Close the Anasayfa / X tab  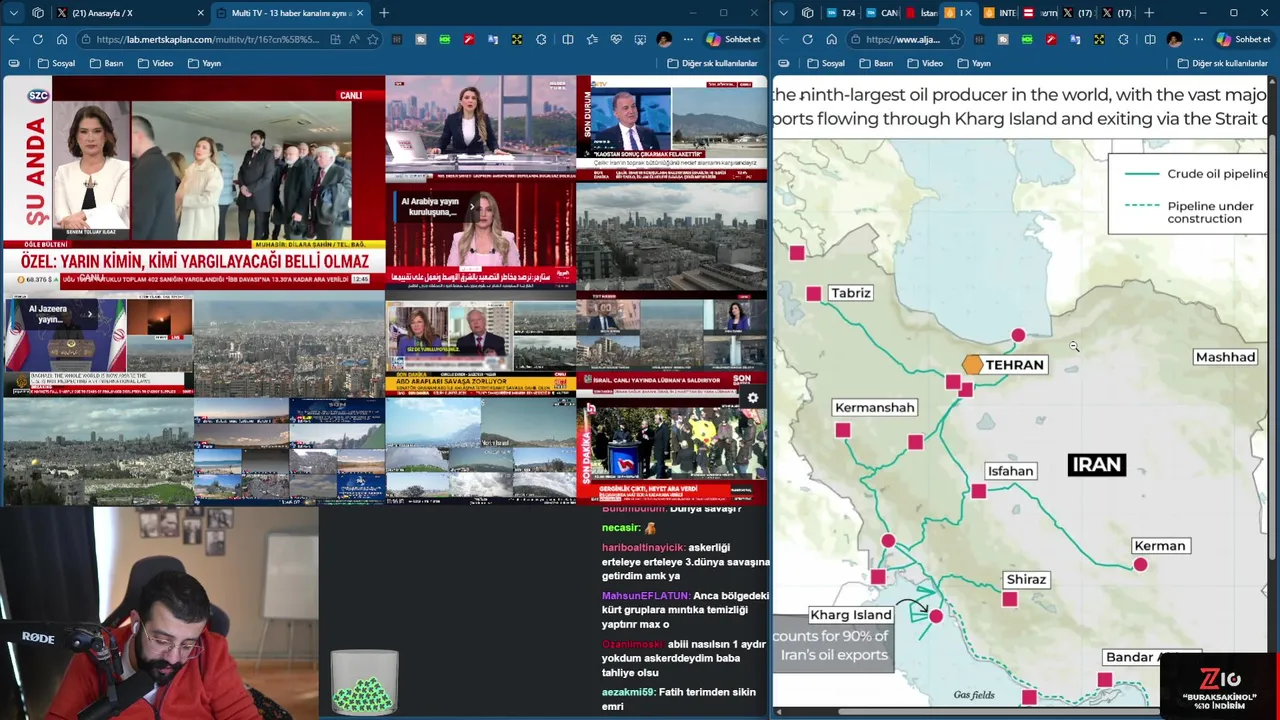click(200, 13)
